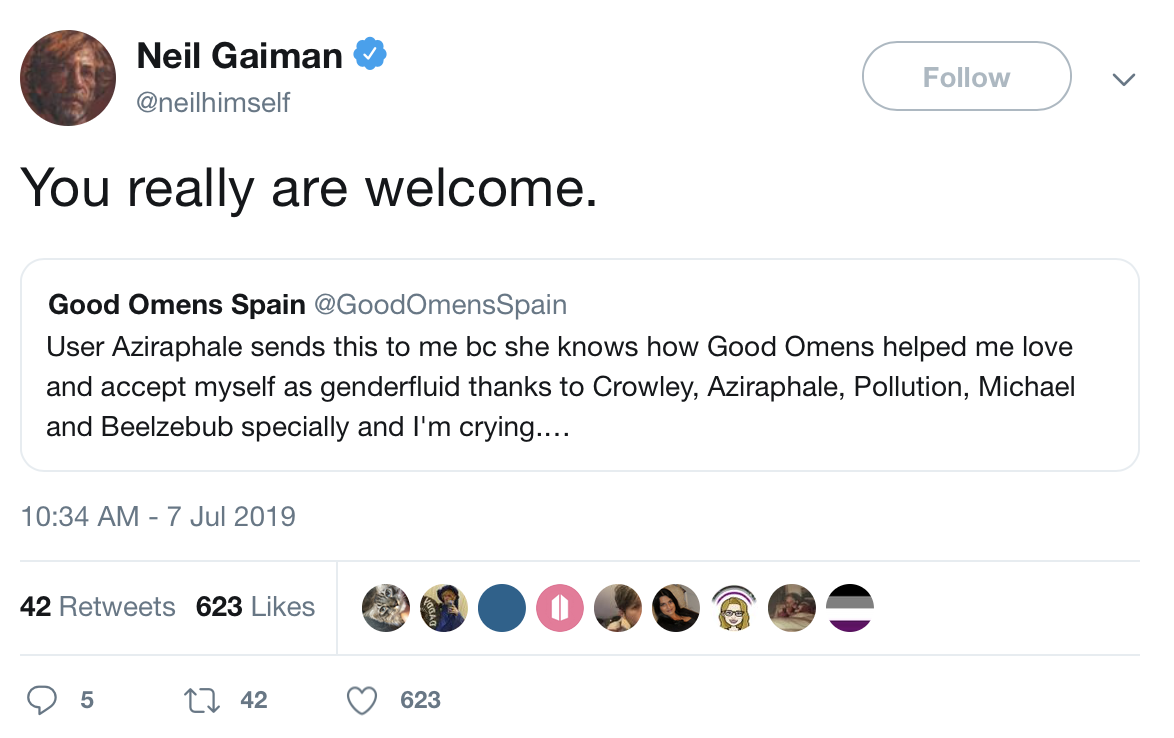Open the tweet options chevron menu
This screenshot has height=738, width=1174.
tap(1124, 78)
